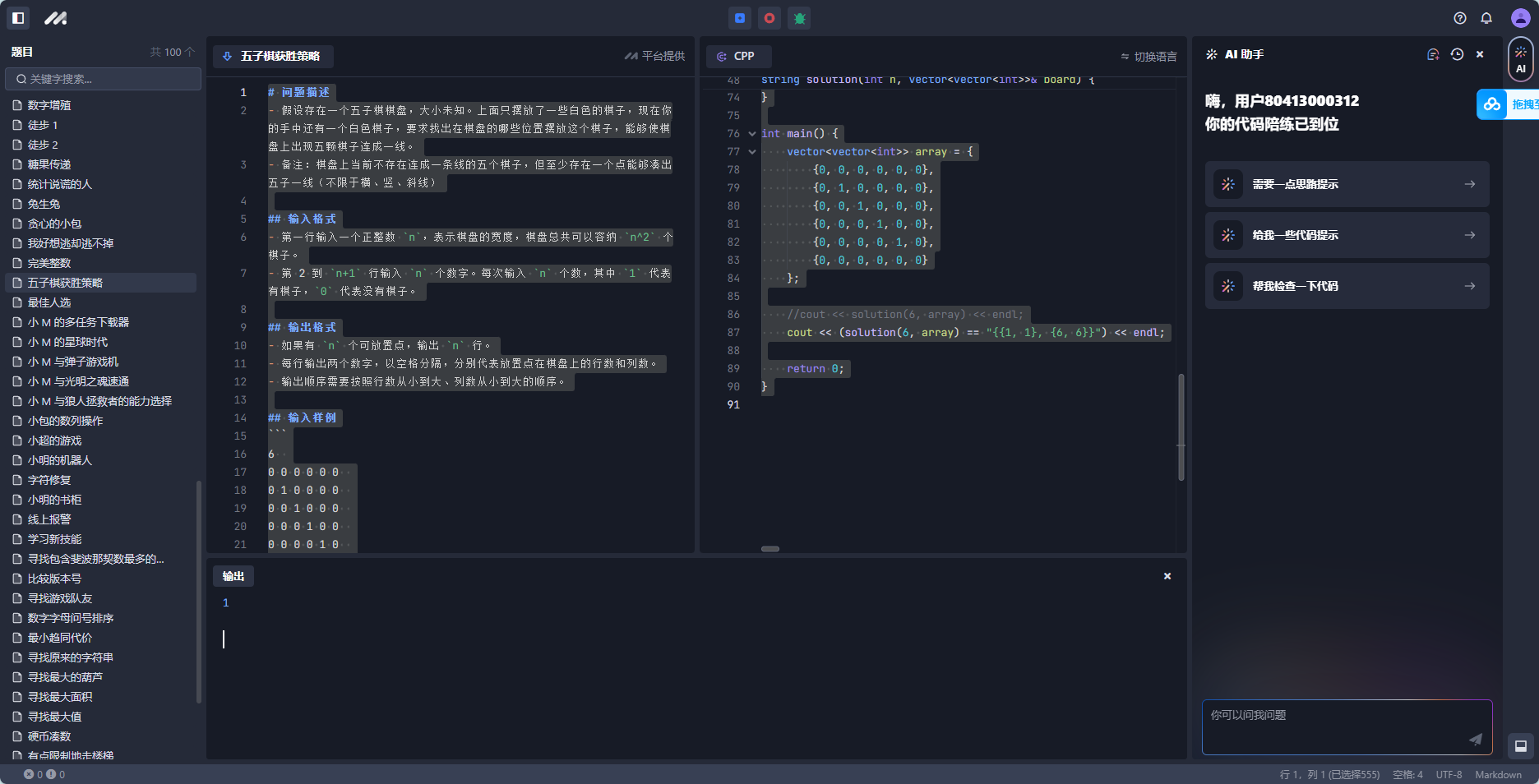Click UTF-8 encoding status
The height and width of the screenshot is (784, 1539).
coord(1449,774)
